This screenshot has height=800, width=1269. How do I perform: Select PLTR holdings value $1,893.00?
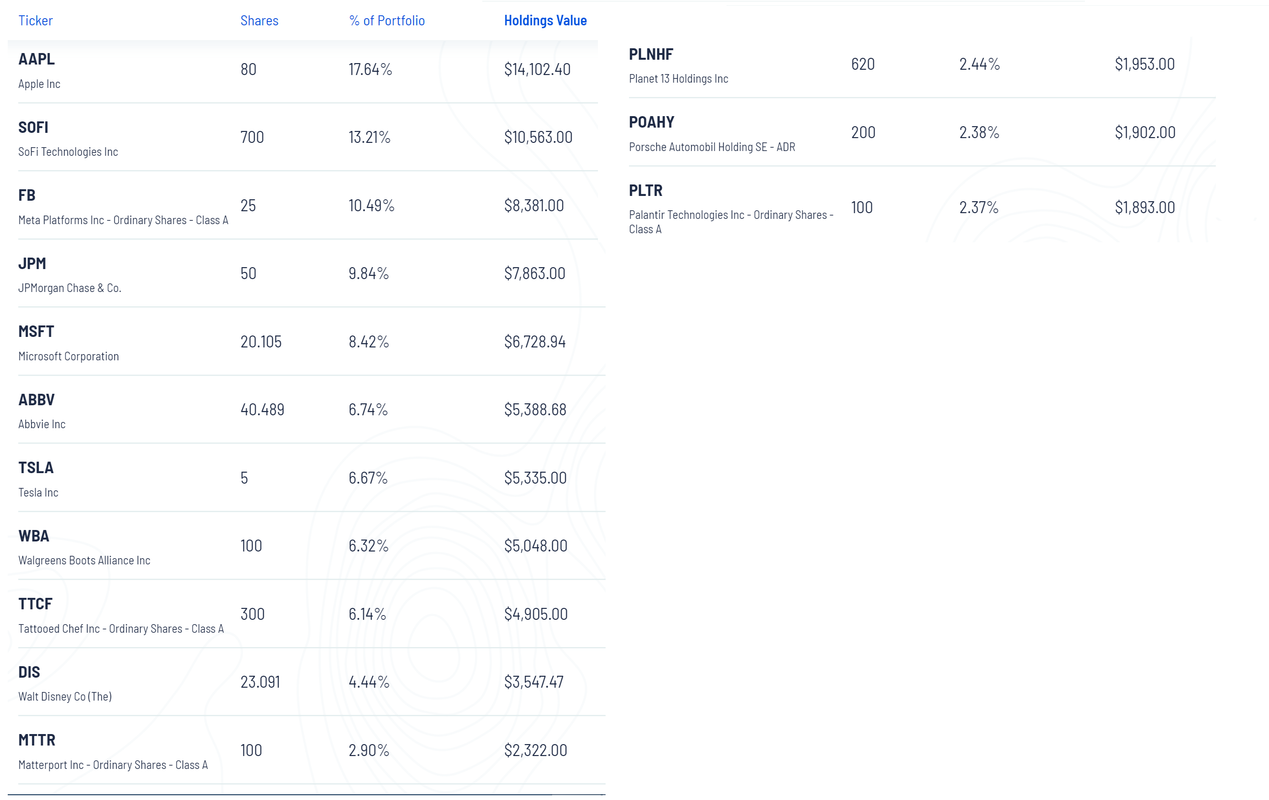click(x=1145, y=207)
